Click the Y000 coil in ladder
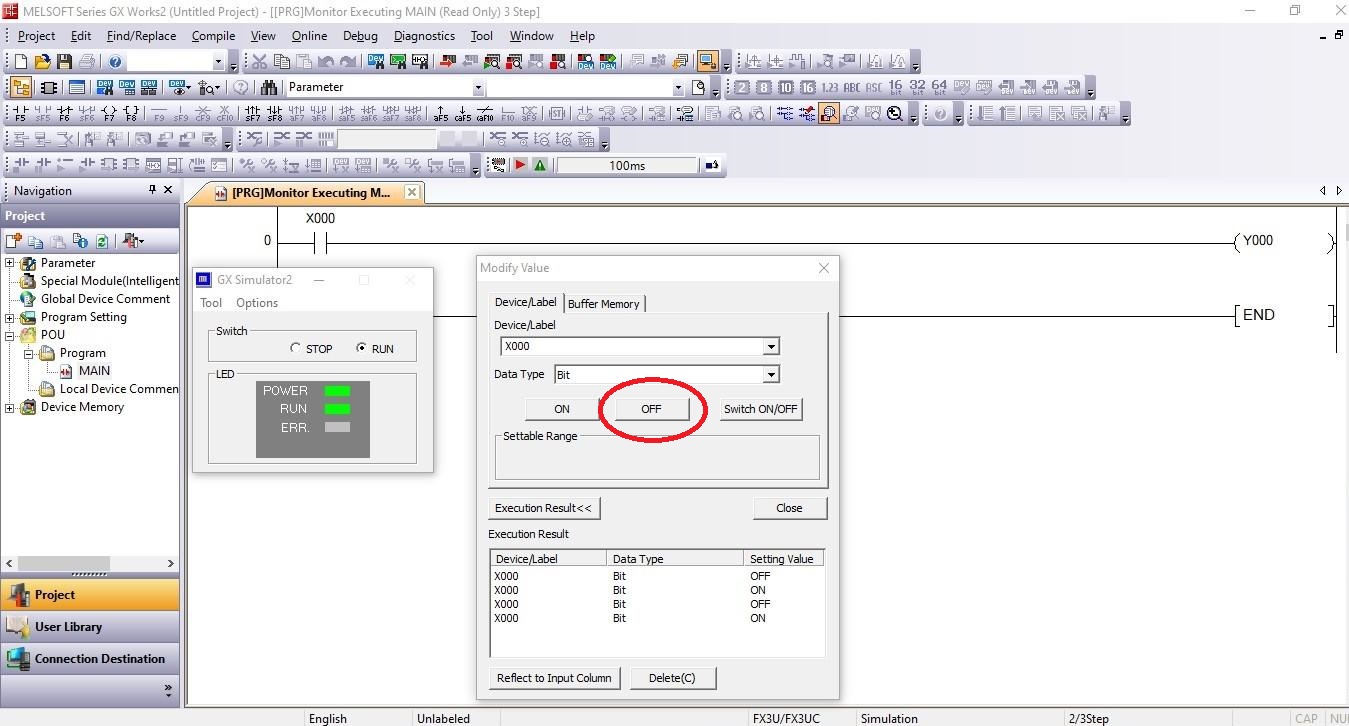 click(1284, 241)
